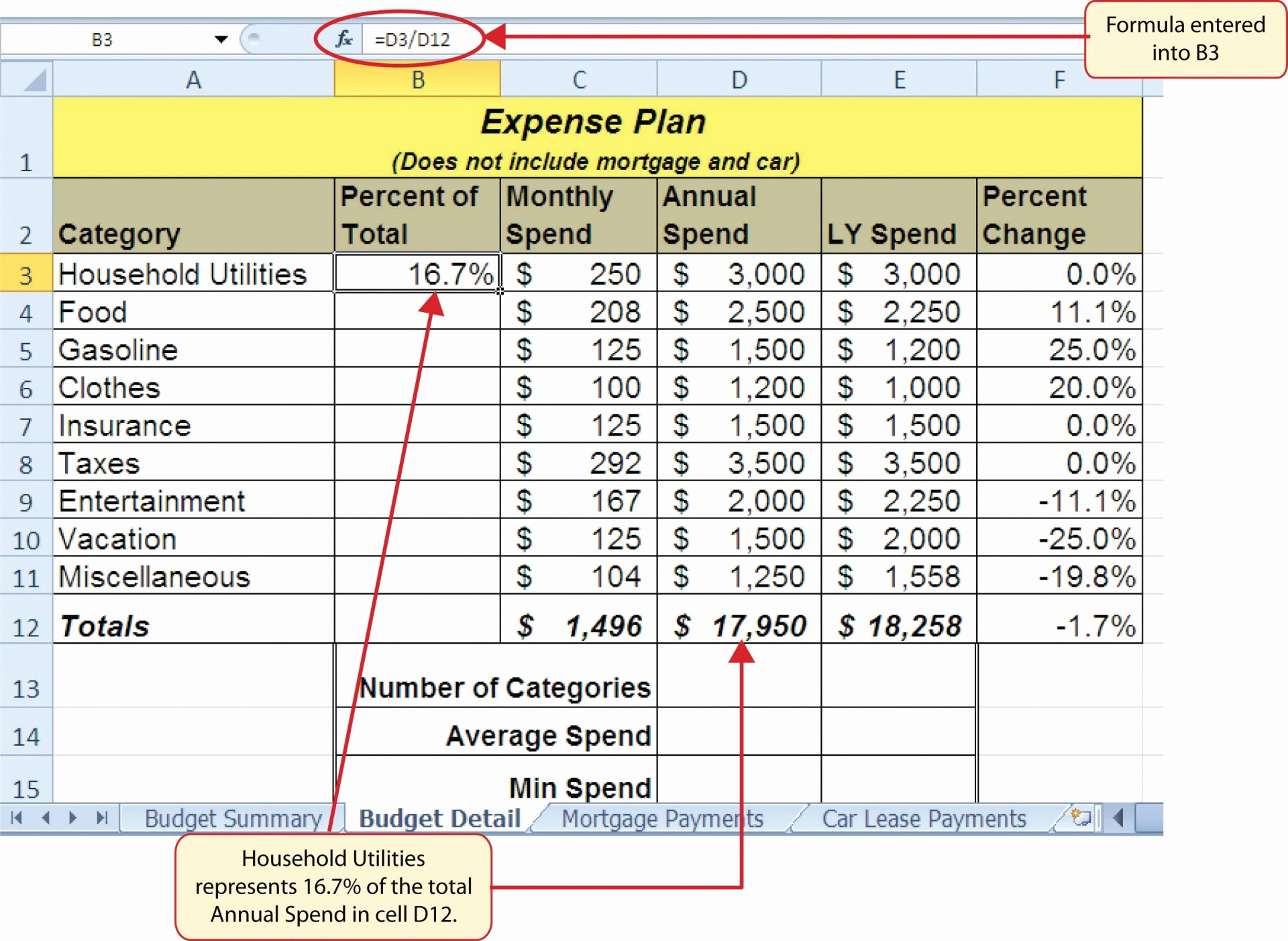Select the Car Lease Payments sheet tab
This screenshot has width=1288, height=941.
924,819
